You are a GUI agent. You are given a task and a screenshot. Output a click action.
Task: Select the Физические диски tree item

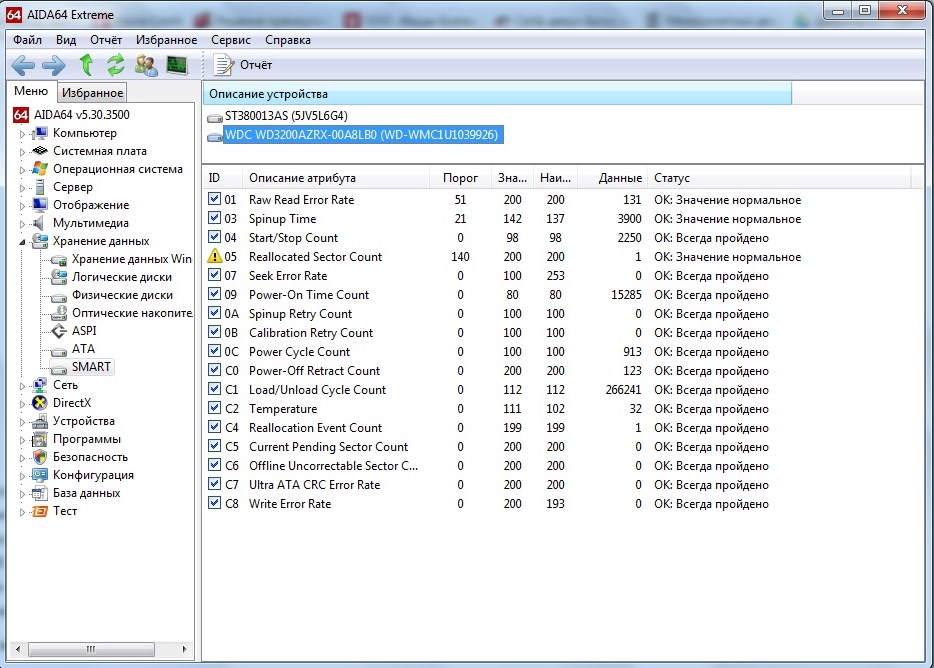[122, 295]
